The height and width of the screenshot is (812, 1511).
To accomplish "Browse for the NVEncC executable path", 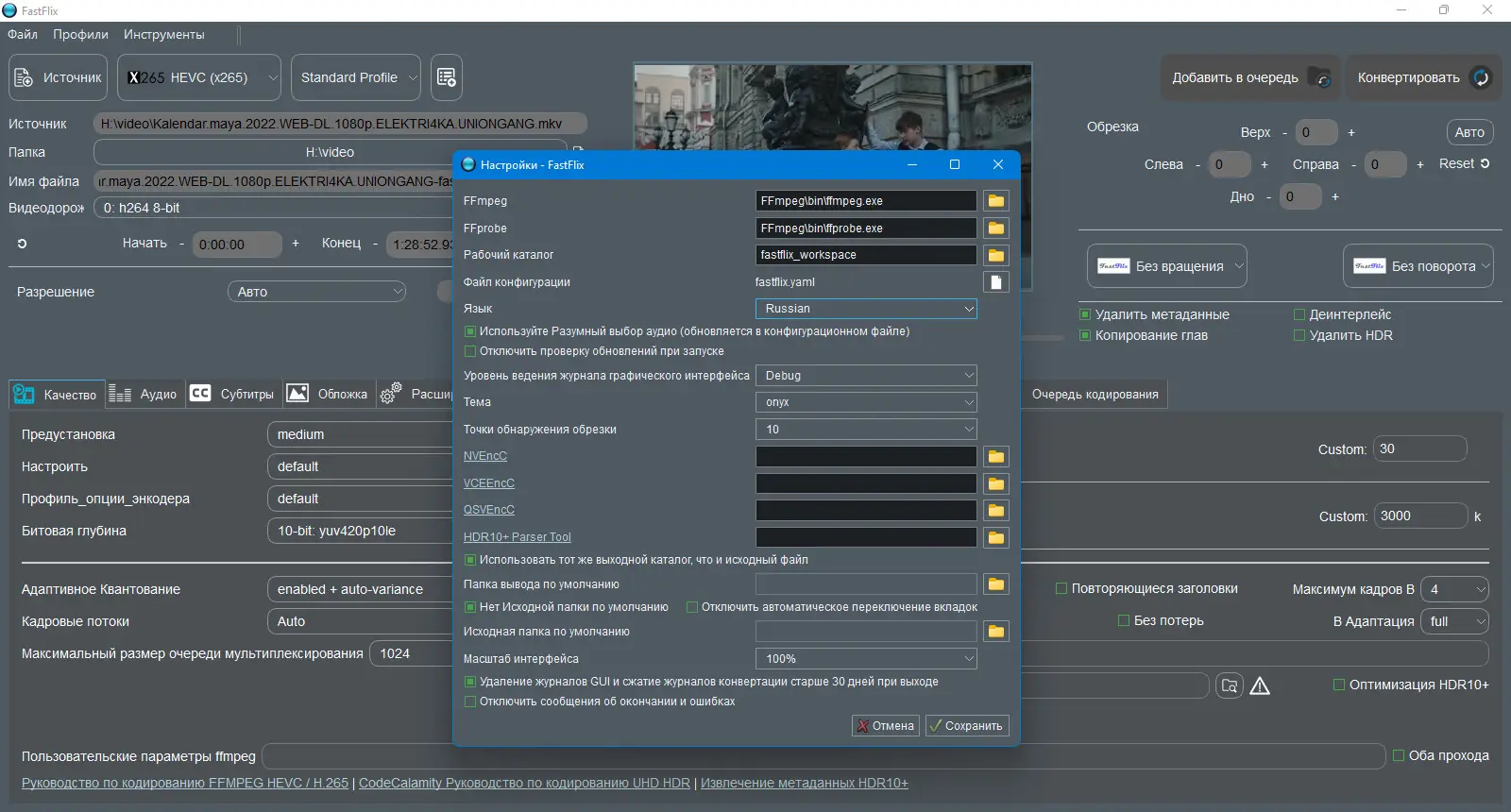I will [995, 457].
